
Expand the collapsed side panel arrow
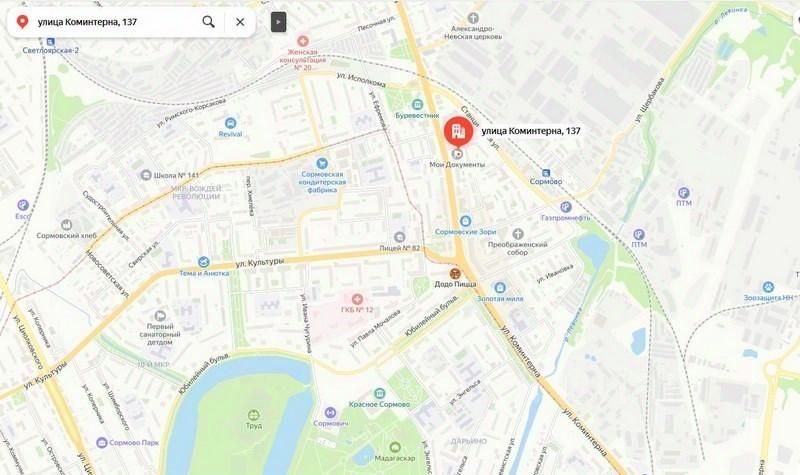click(278, 22)
